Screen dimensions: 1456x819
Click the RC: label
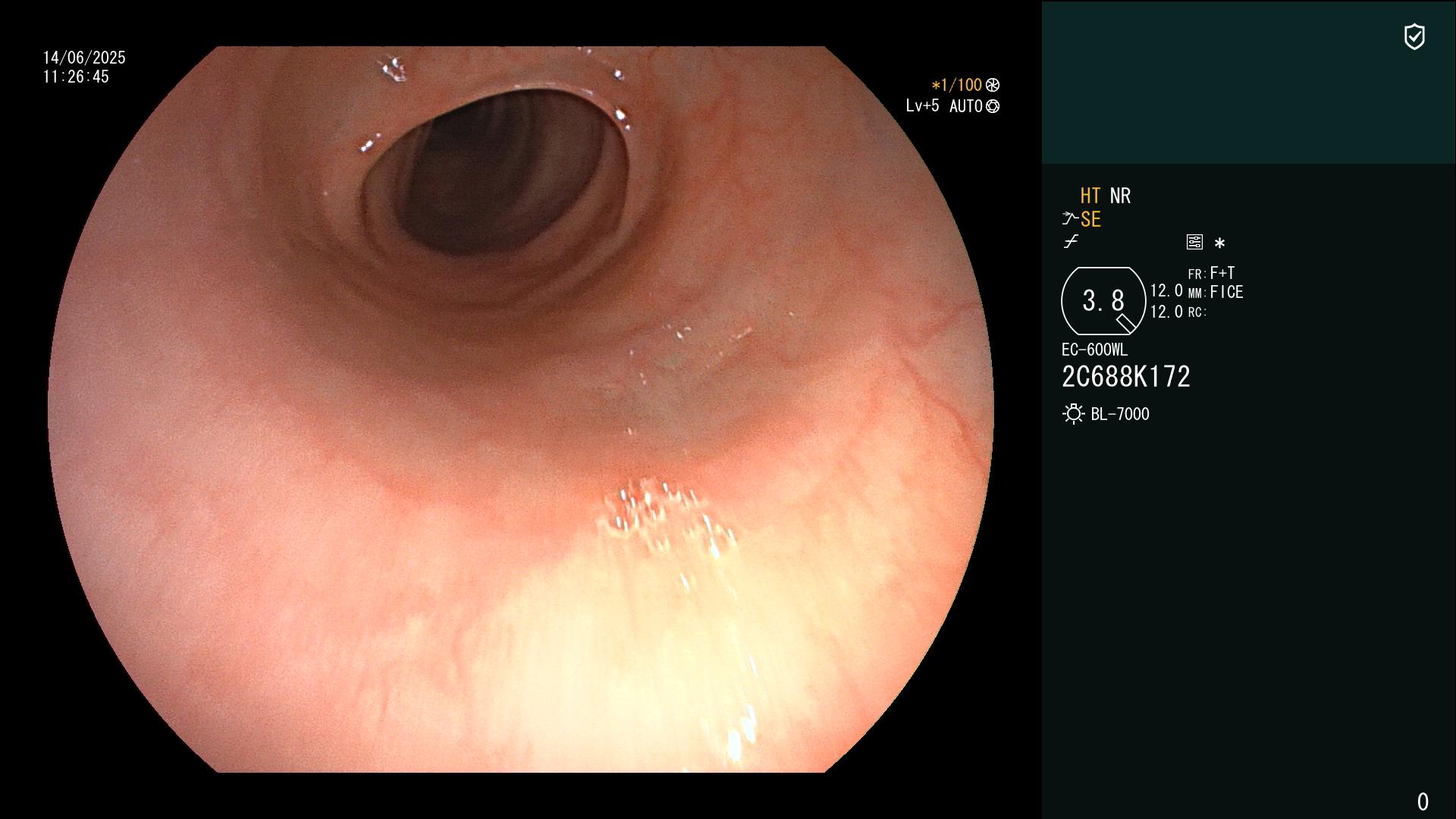click(x=1197, y=312)
